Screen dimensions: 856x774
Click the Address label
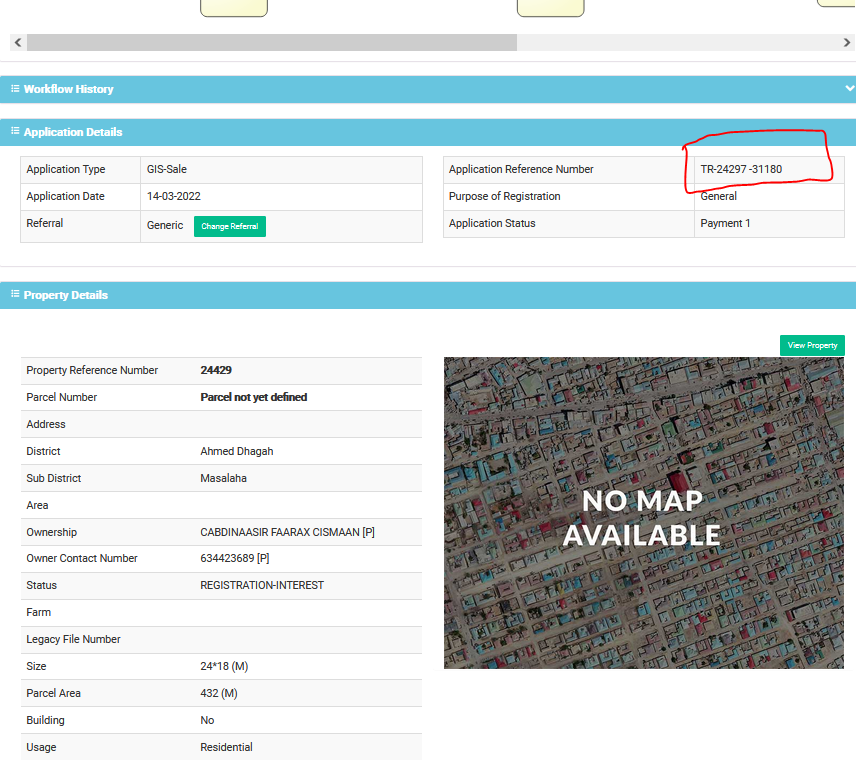46,424
